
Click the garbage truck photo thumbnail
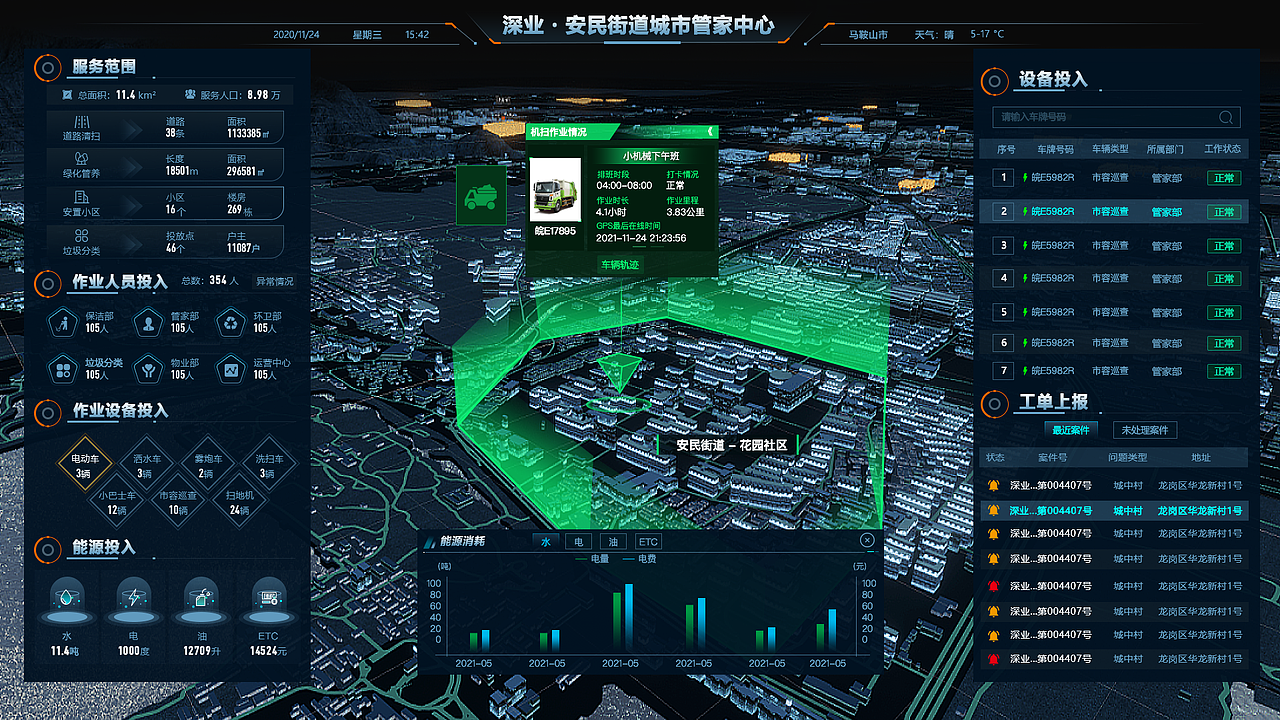(x=555, y=190)
